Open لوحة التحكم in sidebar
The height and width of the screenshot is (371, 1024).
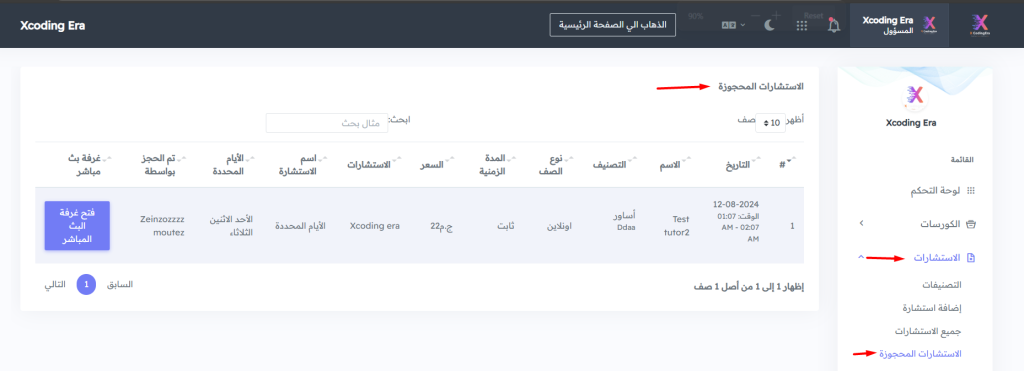(x=935, y=191)
